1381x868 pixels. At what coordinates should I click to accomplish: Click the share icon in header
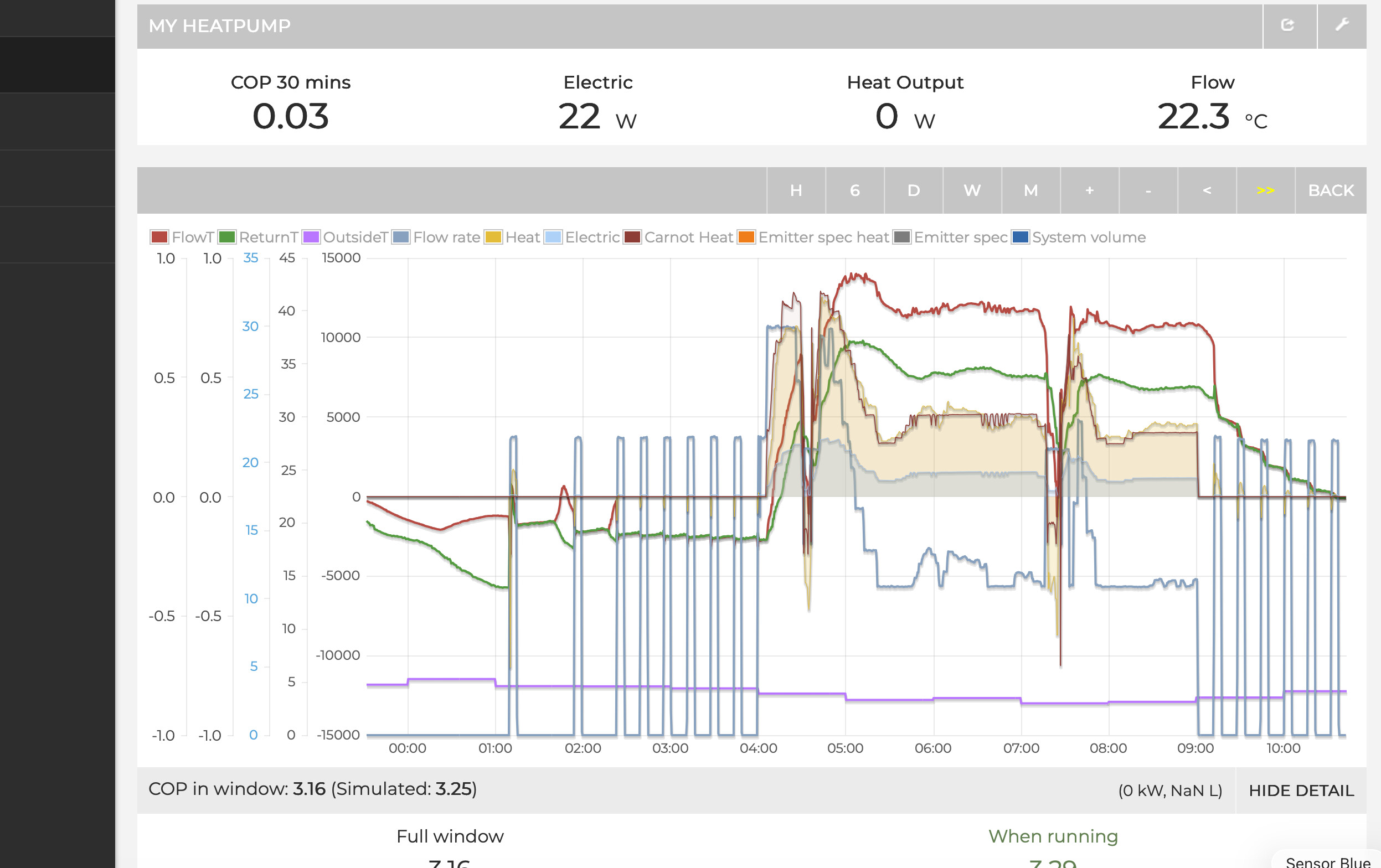[x=1288, y=25]
